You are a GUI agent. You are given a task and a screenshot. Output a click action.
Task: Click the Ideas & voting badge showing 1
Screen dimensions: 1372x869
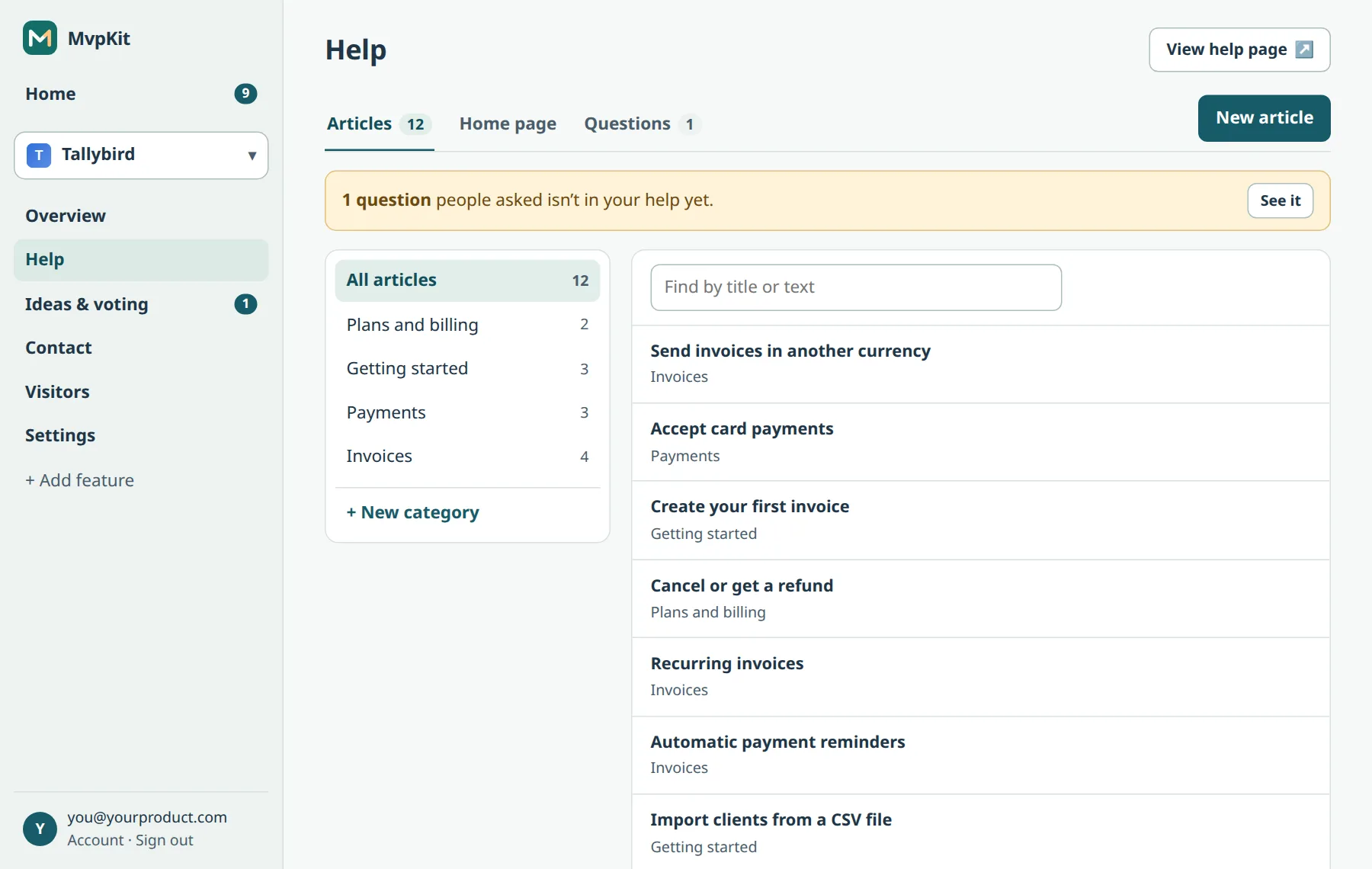tap(245, 304)
